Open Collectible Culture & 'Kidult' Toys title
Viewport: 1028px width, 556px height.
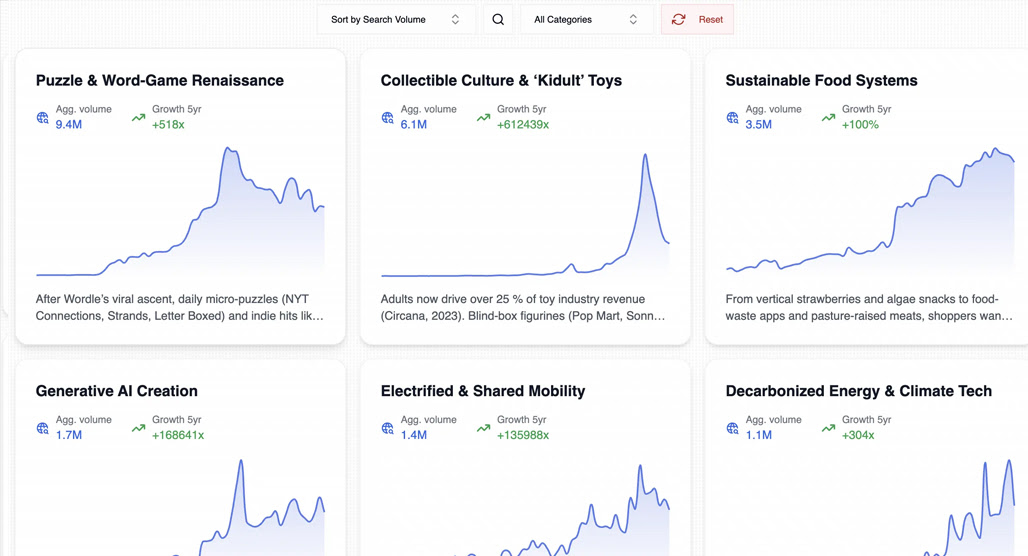[x=502, y=81]
